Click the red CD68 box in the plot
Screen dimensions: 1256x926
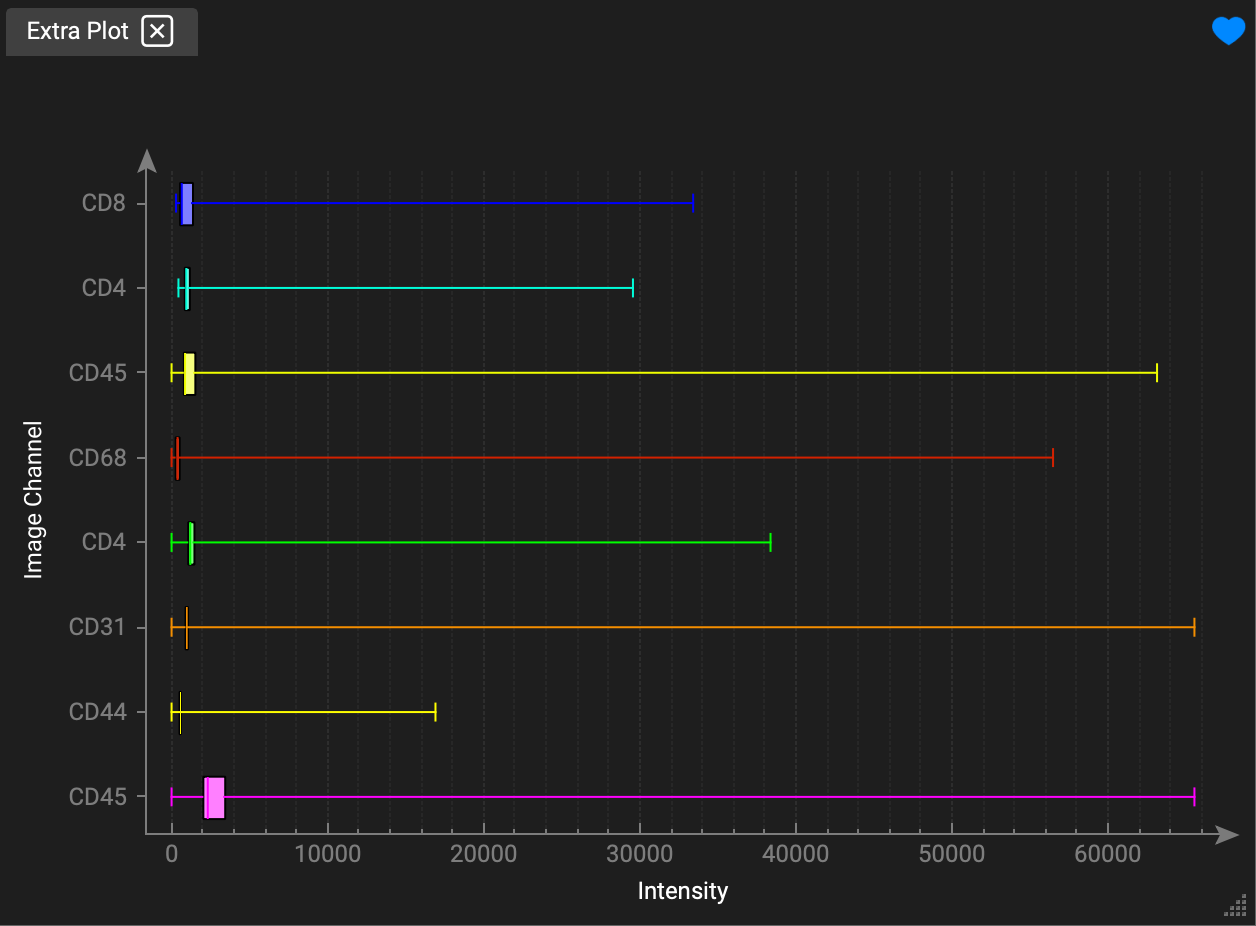coord(177,459)
